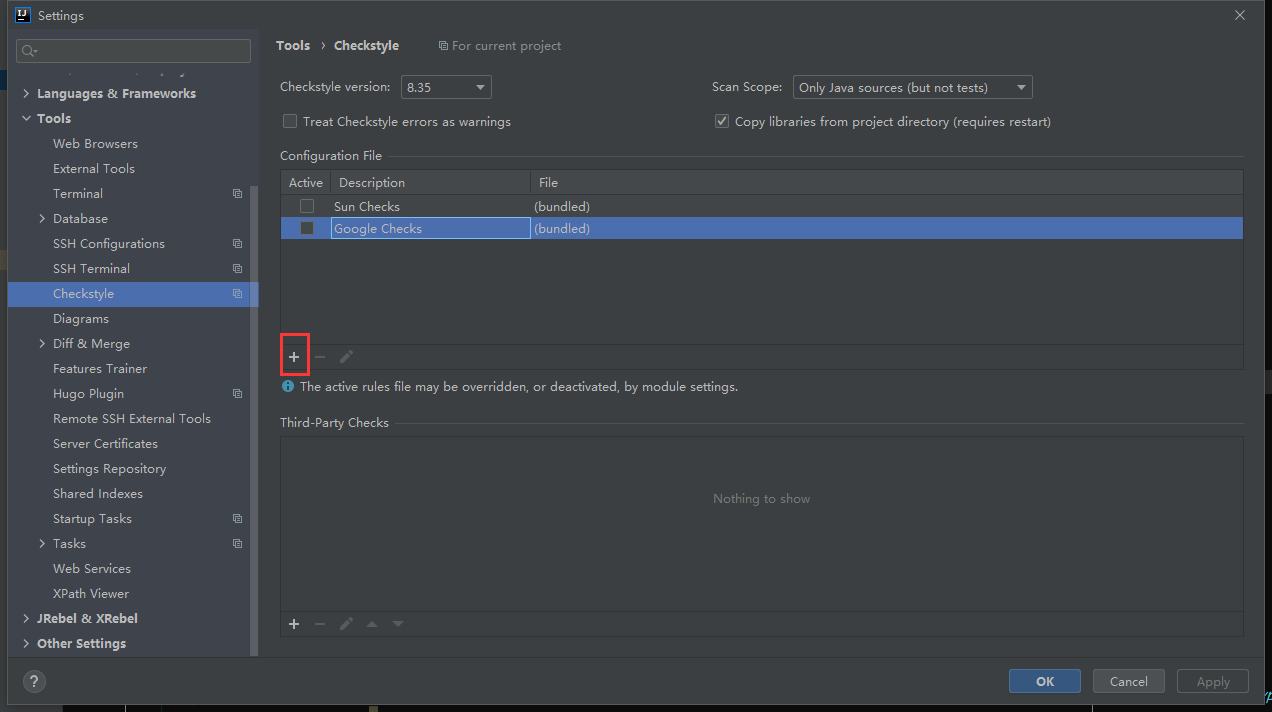Viewport: 1272px width, 712px height.
Task: Click the Cancel button
Action: 1128,681
